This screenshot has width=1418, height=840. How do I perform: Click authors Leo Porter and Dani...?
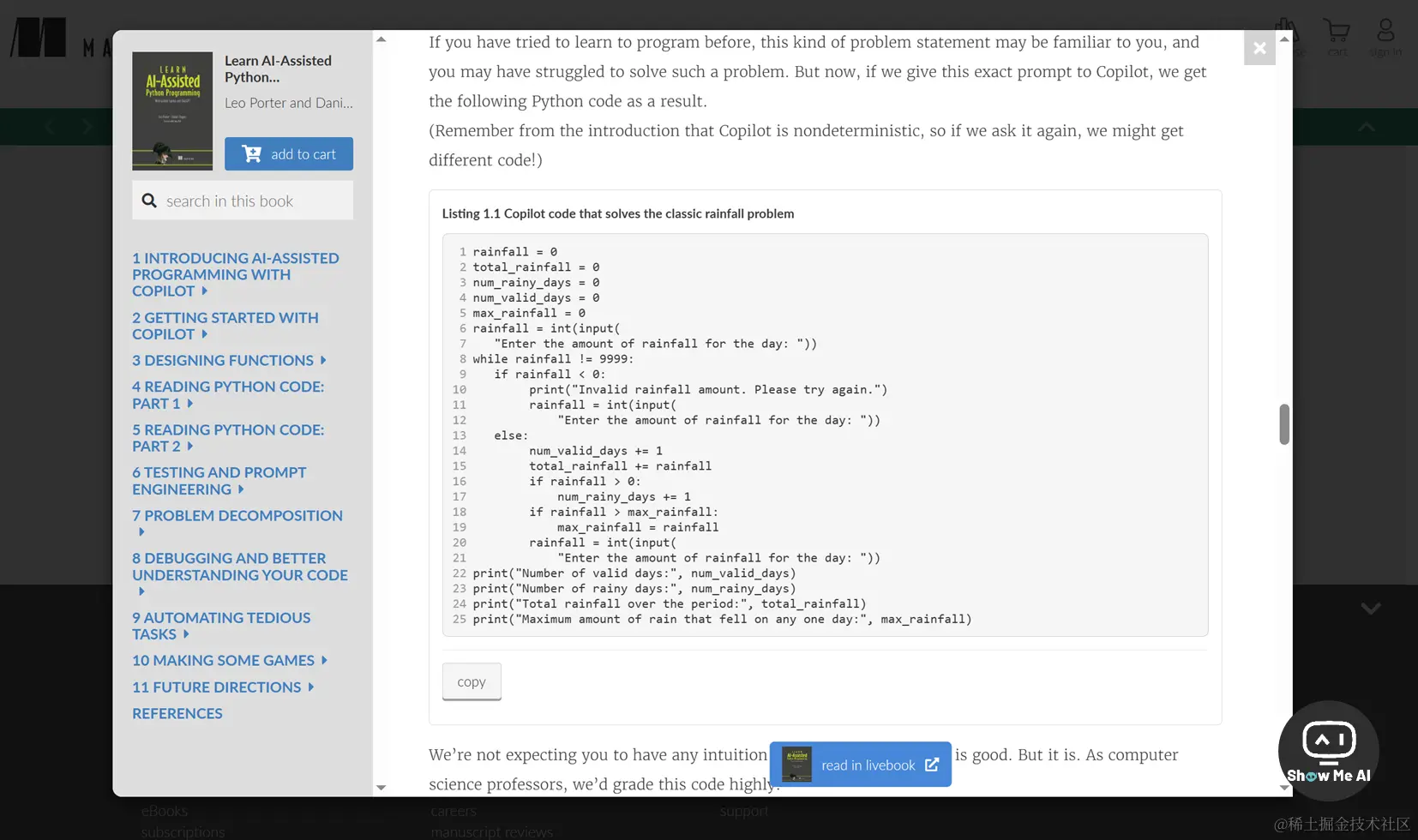point(289,103)
